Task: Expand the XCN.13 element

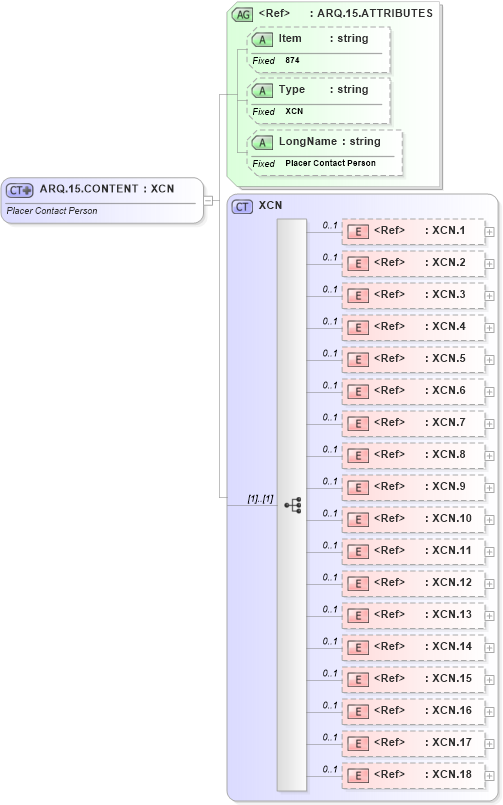Action: coord(489,616)
